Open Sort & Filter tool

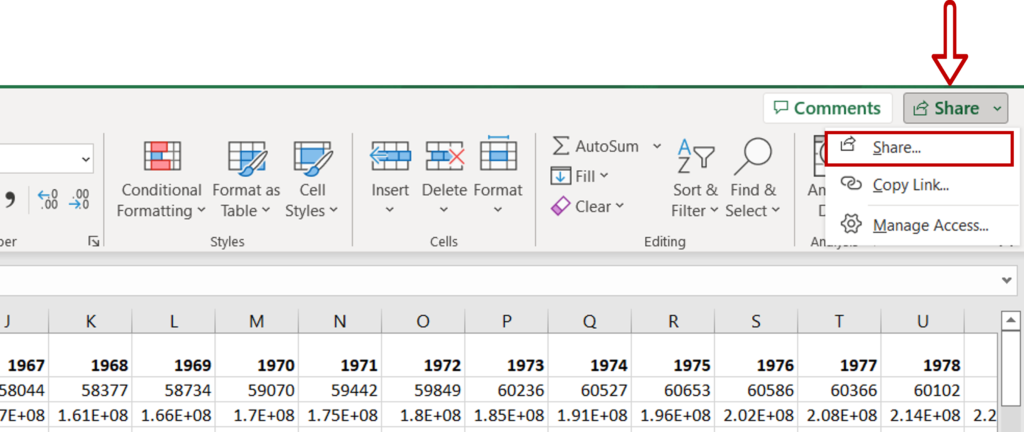click(x=696, y=179)
